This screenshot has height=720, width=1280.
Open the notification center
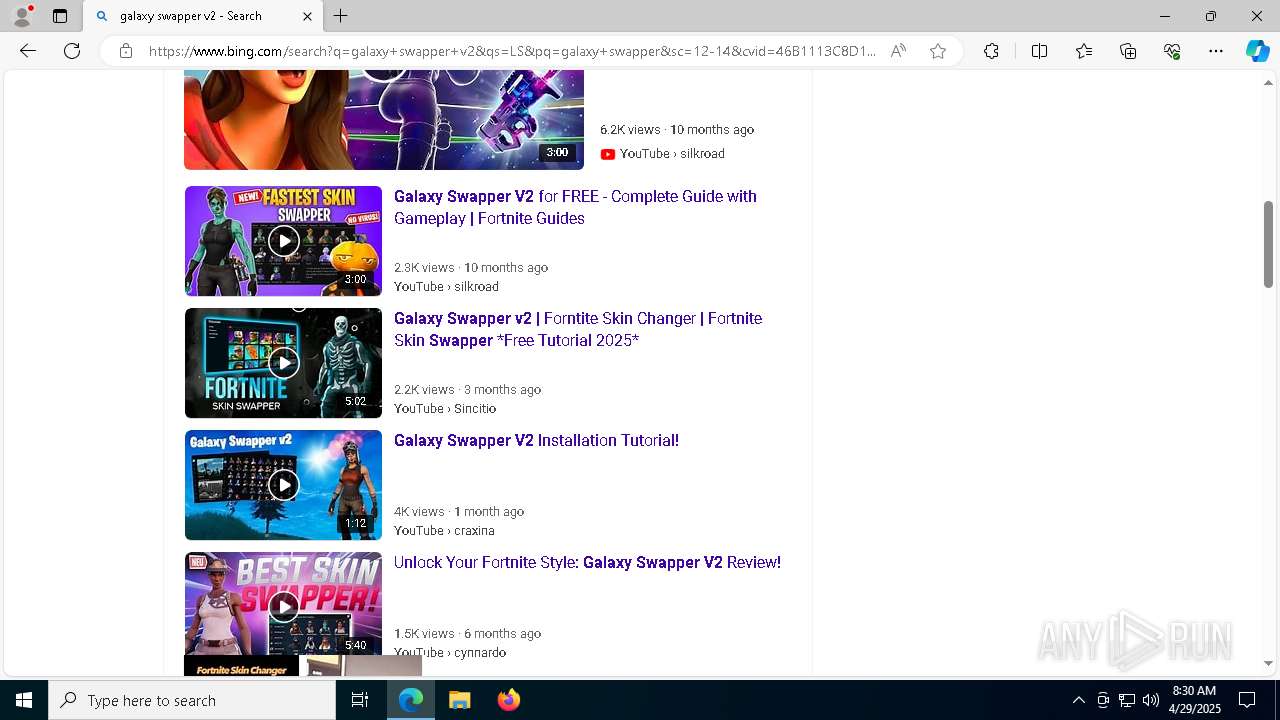pos(1247,700)
